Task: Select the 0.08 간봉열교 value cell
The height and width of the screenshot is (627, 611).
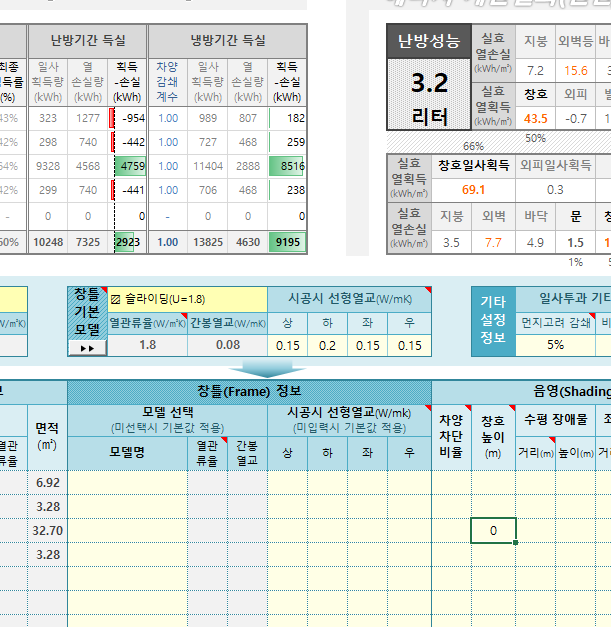Action: pos(227,345)
